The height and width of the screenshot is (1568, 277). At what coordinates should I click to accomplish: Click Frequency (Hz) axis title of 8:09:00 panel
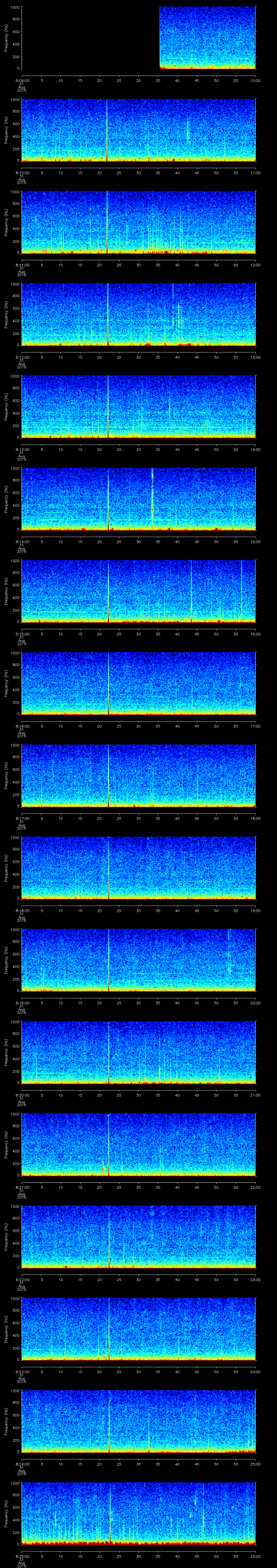click(x=6, y=38)
